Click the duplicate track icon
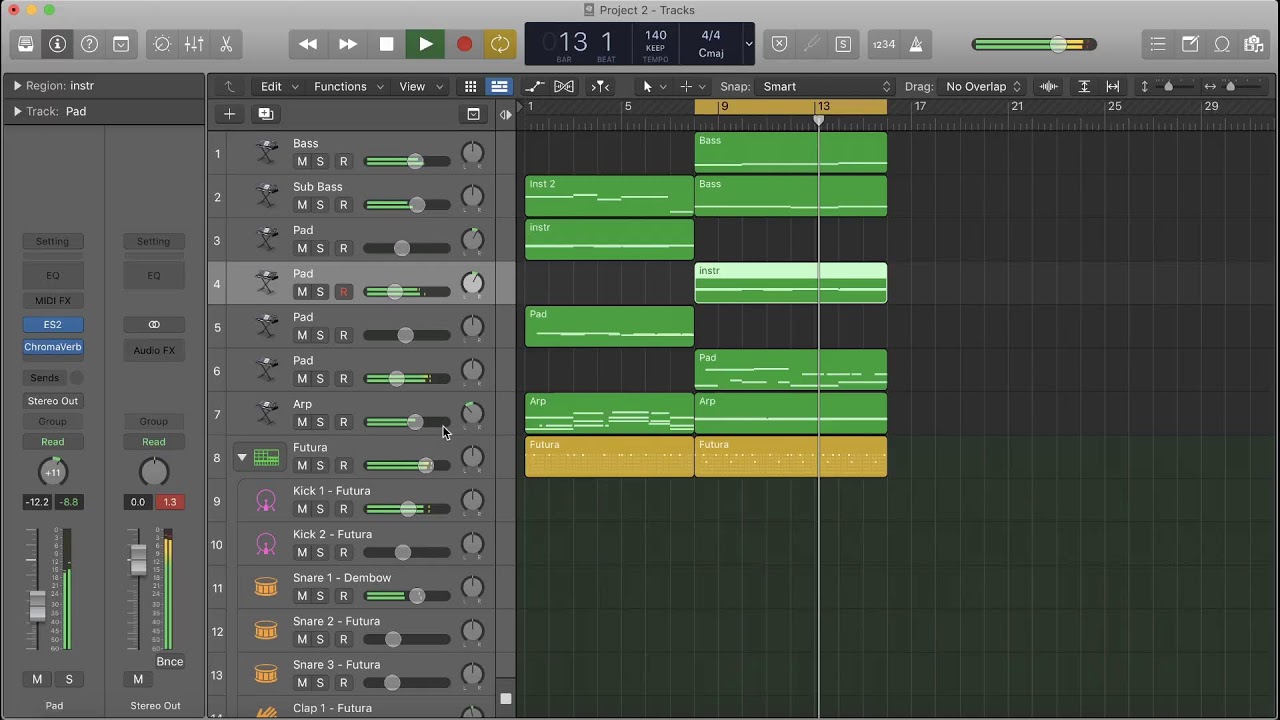Screen dimensions: 1280x720 pos(266,114)
